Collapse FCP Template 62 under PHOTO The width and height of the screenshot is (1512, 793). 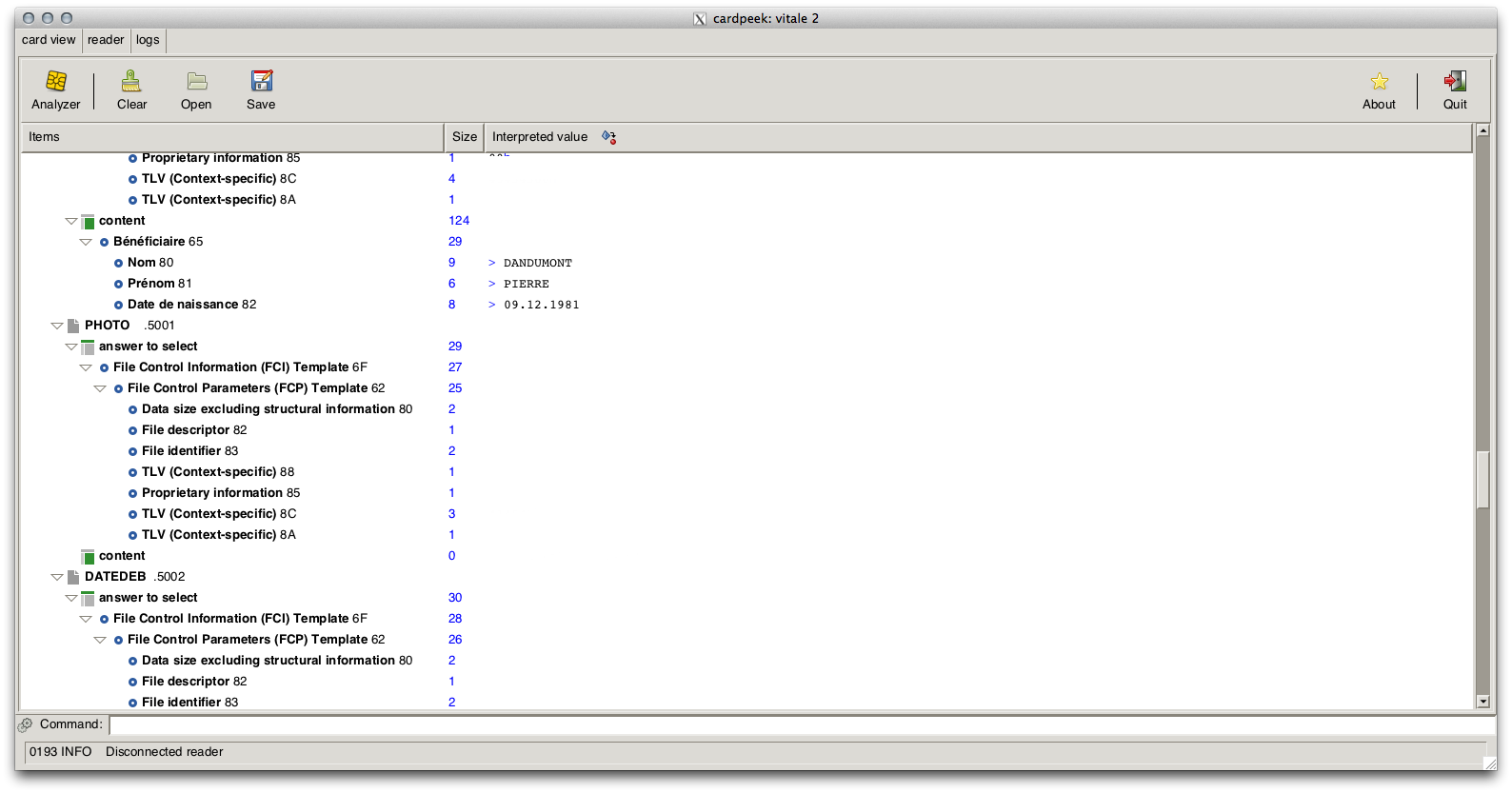(x=100, y=388)
